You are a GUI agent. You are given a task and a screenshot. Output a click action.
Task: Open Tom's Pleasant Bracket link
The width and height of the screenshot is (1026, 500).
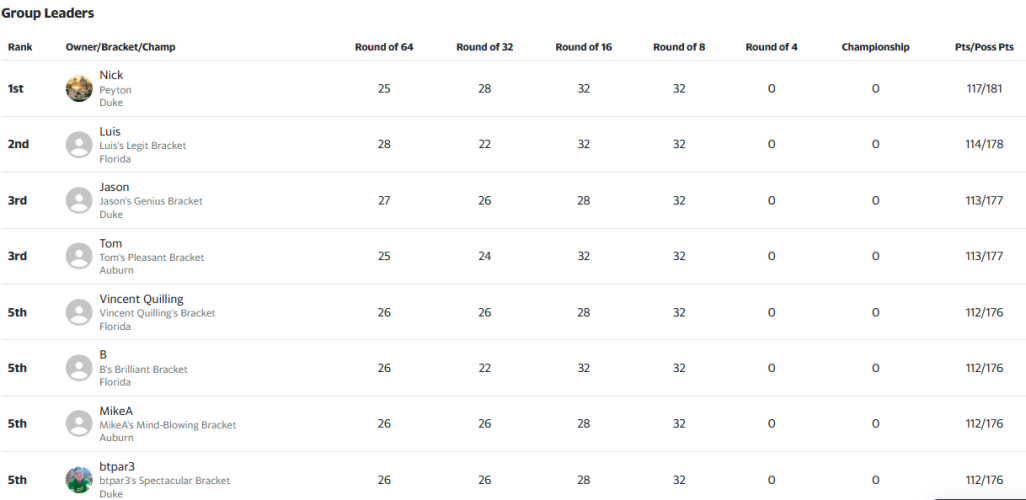[152, 257]
